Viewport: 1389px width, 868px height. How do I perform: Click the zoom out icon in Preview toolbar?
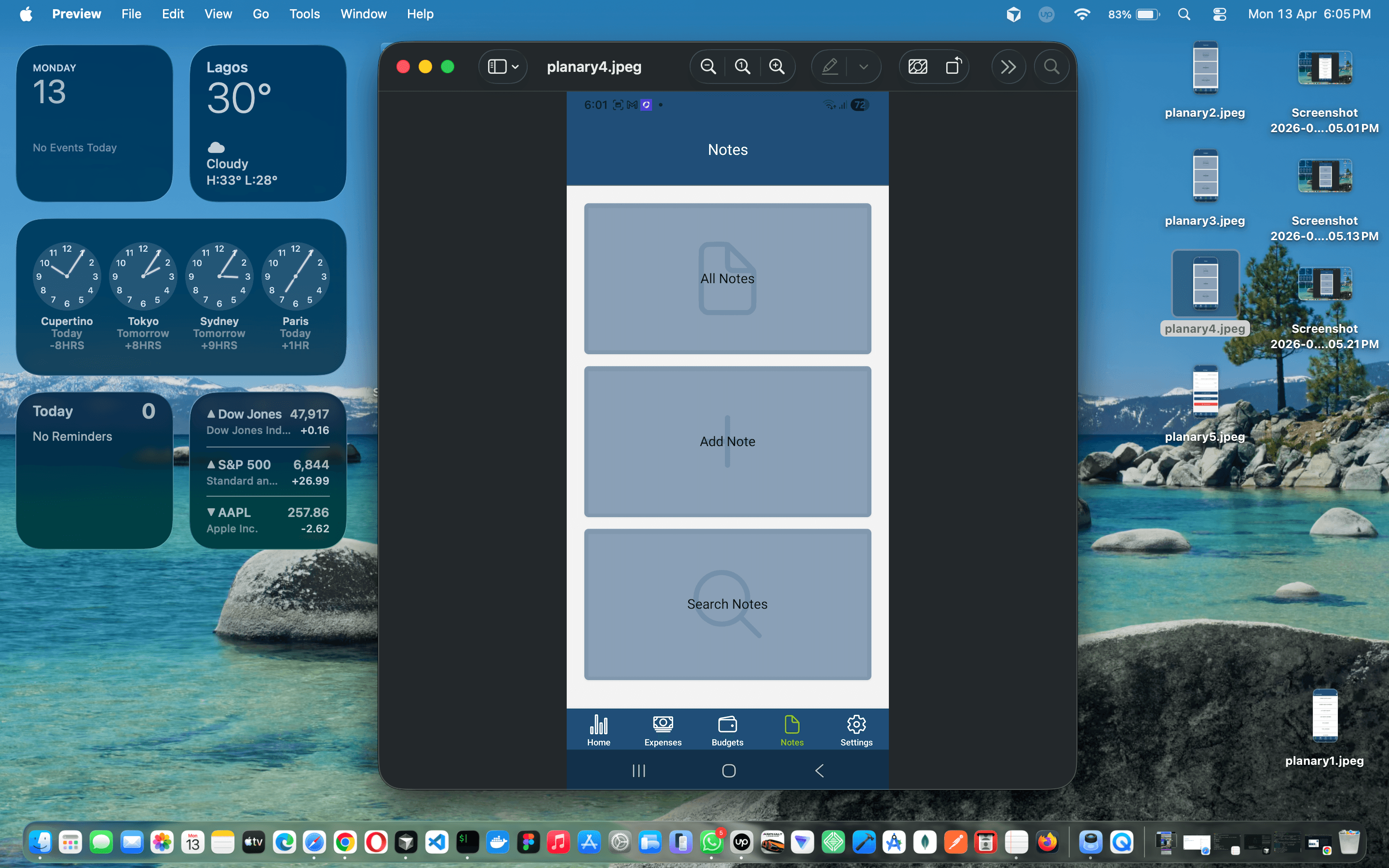click(708, 66)
